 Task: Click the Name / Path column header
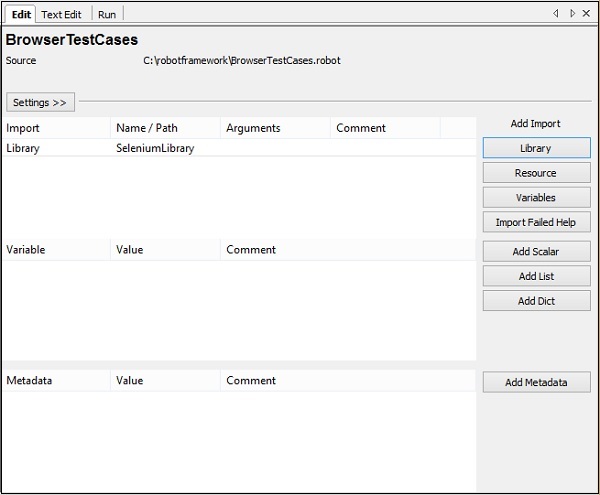(144, 128)
